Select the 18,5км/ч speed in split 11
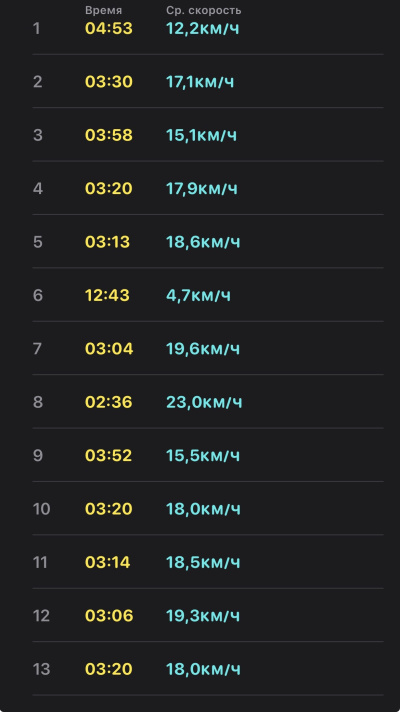 [x=203, y=563]
